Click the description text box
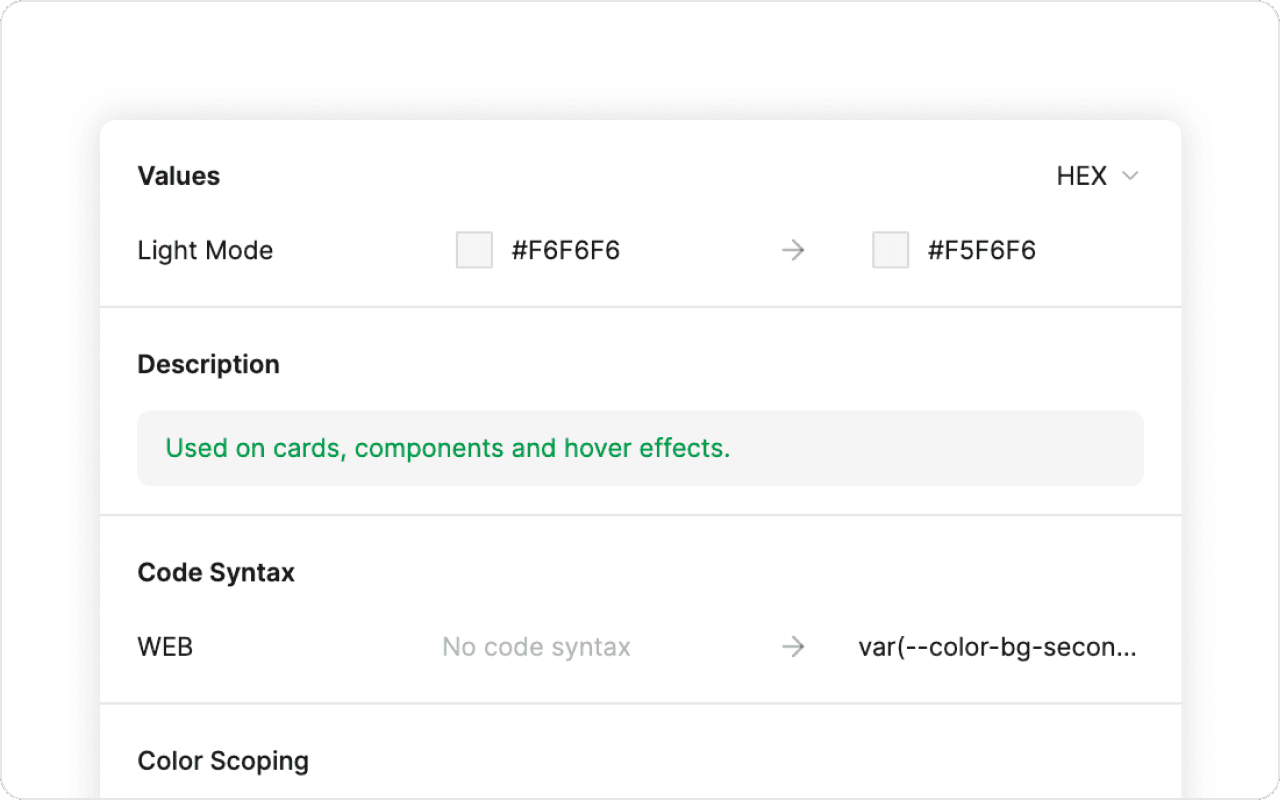 [x=640, y=448]
